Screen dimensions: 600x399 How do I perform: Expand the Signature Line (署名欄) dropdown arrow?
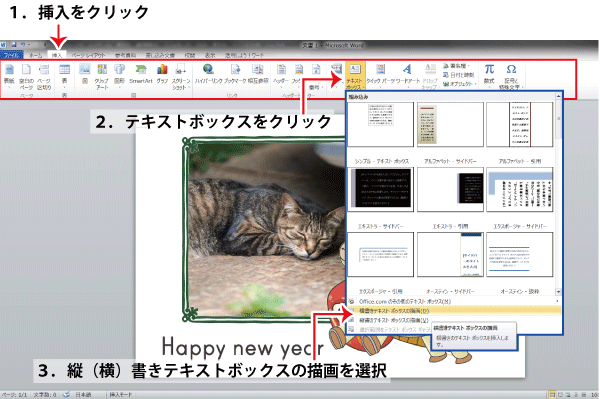469,66
